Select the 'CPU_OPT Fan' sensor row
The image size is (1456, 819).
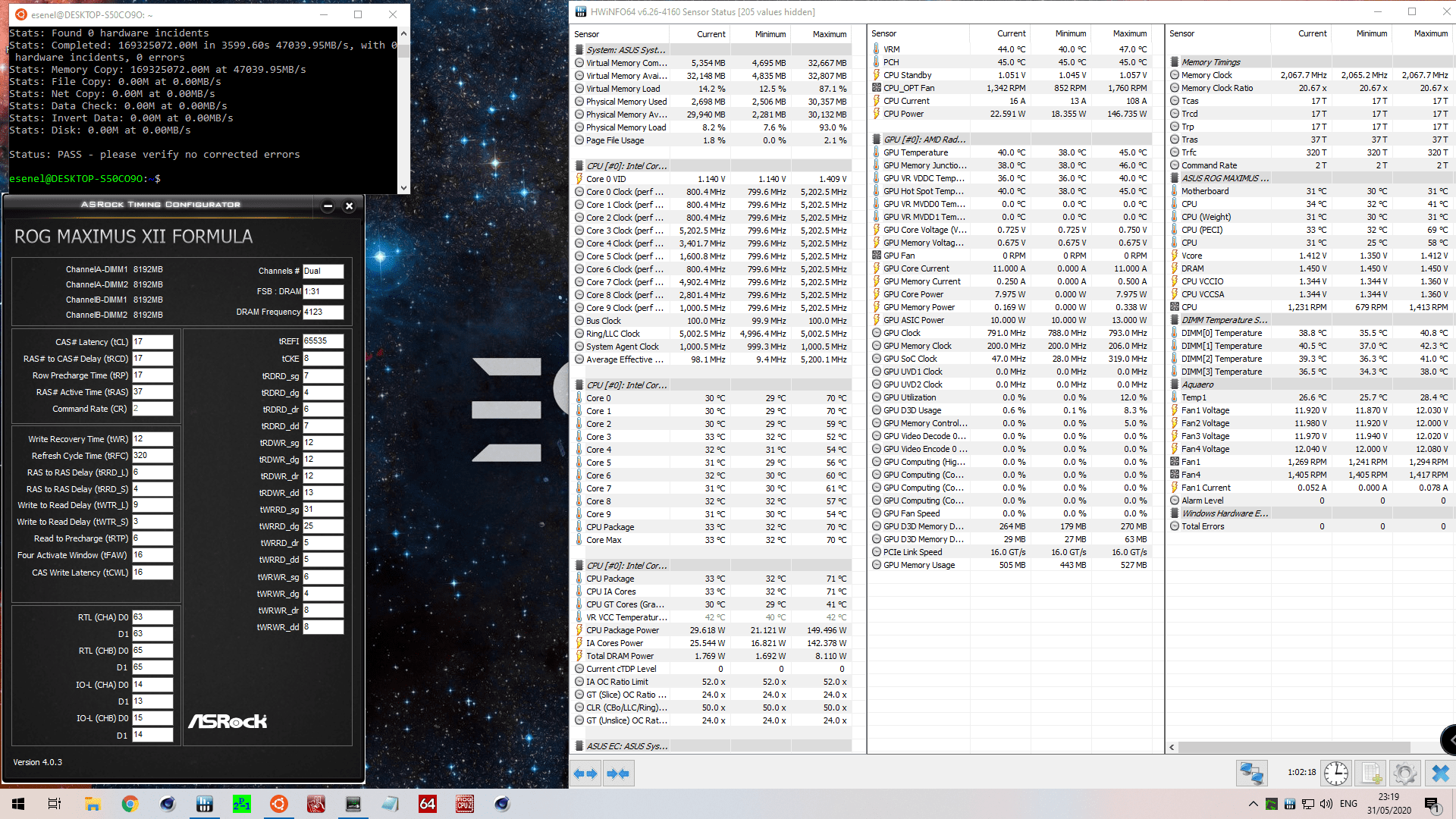[1010, 88]
